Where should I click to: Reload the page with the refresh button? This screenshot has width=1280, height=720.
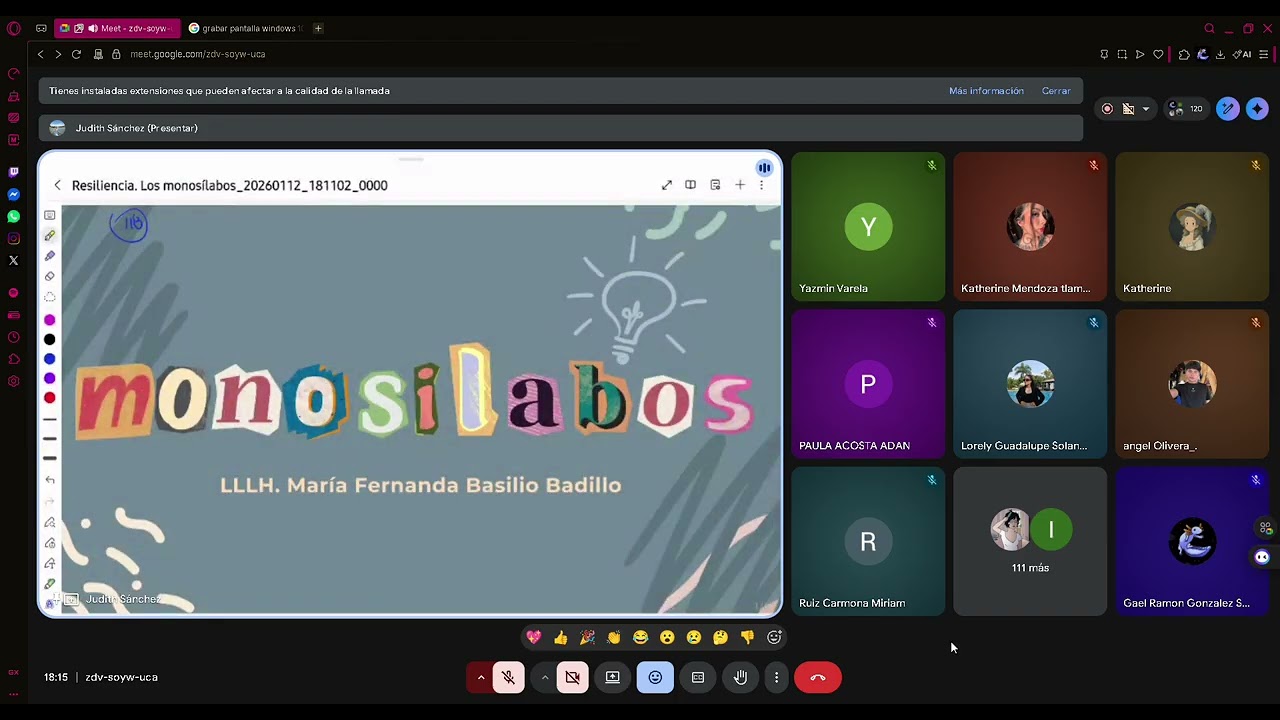(x=76, y=54)
